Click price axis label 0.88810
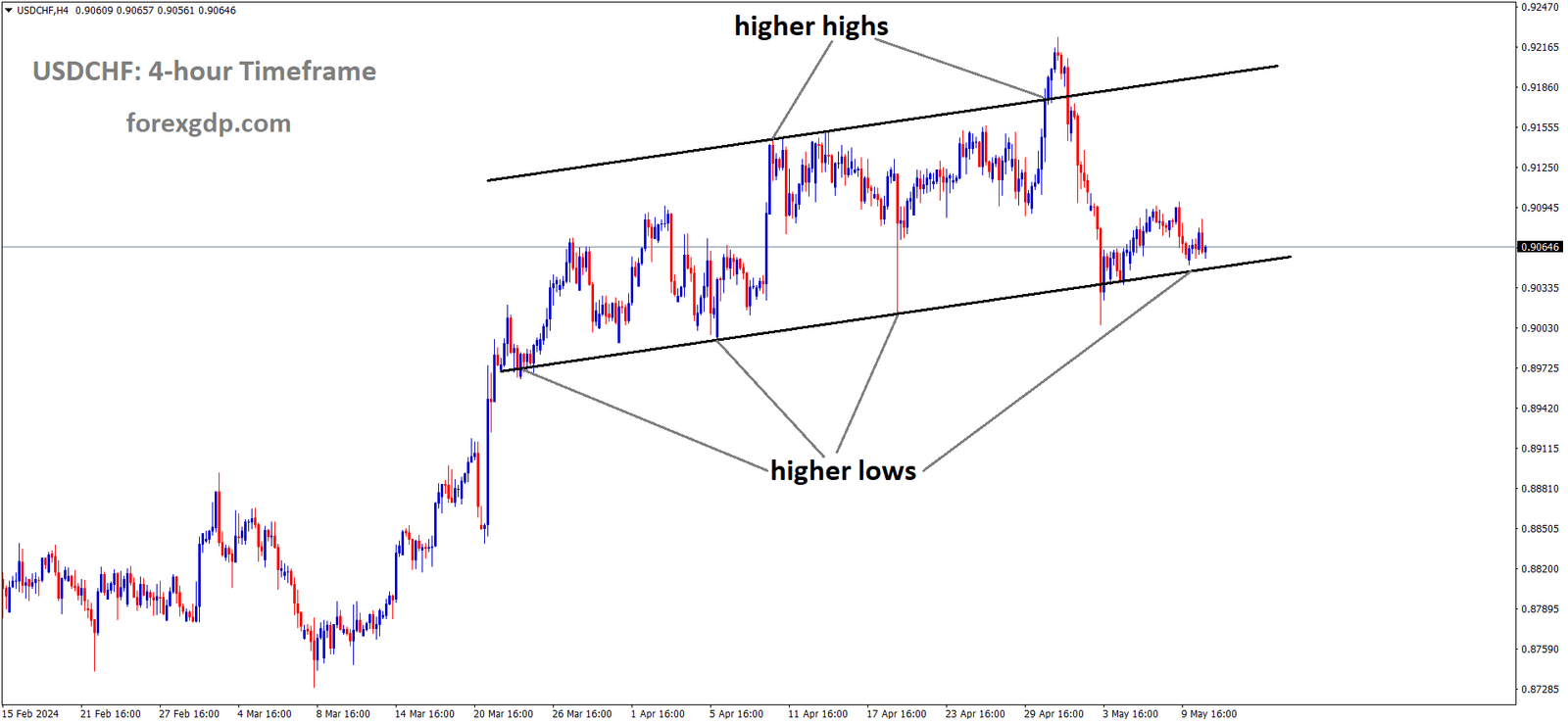 (1540, 489)
